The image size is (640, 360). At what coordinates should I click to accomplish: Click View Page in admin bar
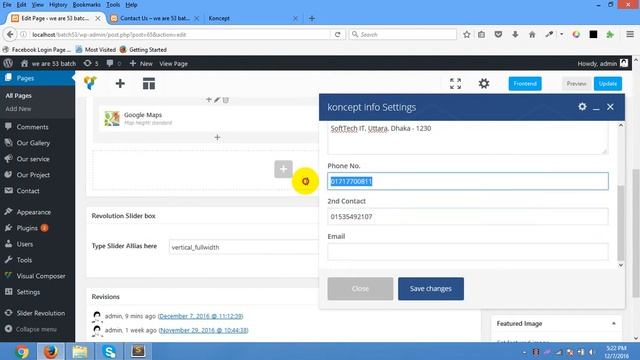(x=173, y=63)
